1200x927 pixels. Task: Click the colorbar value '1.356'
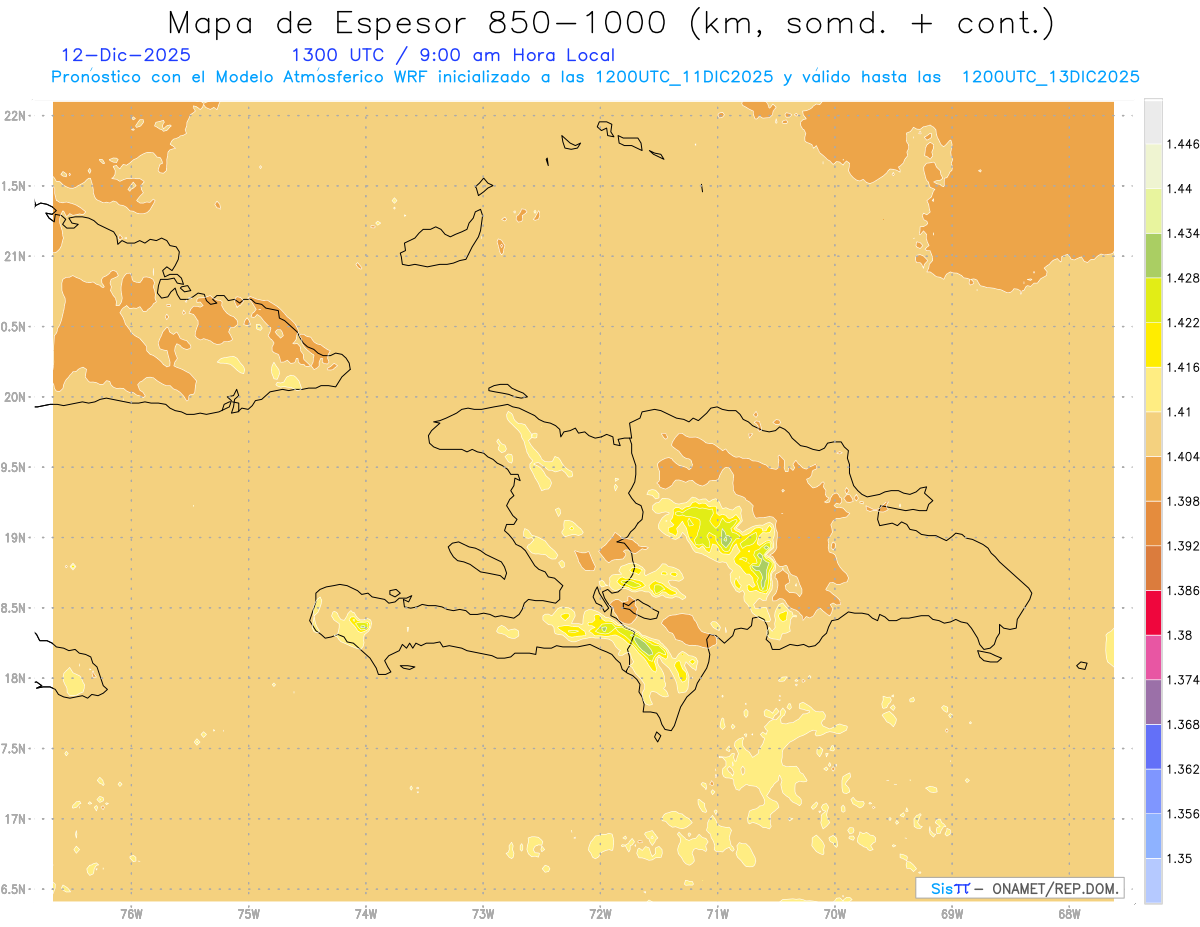click(x=1184, y=813)
